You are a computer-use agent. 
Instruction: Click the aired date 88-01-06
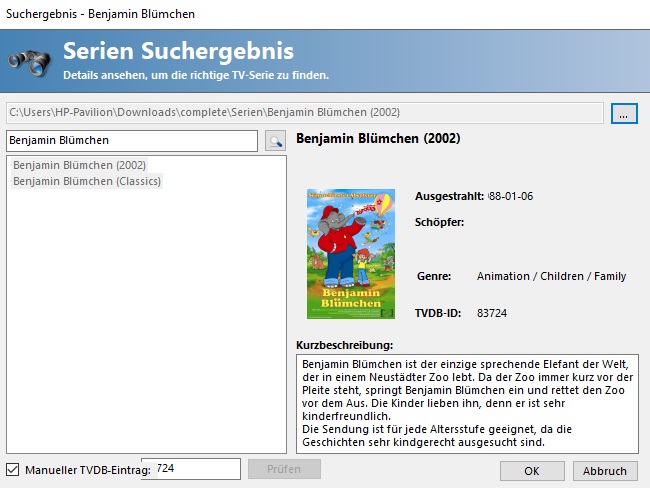(x=511, y=196)
